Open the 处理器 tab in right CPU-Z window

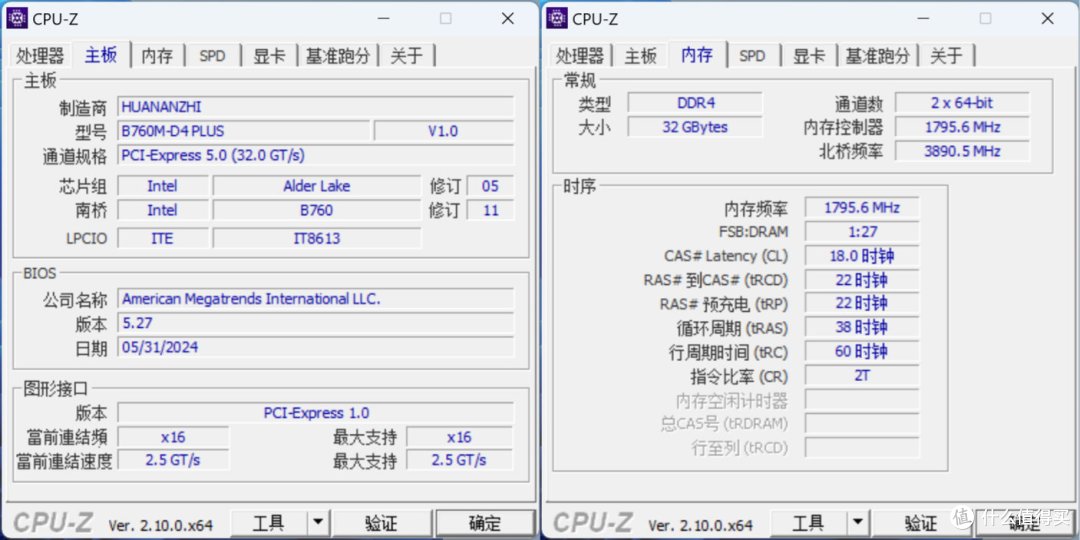580,56
